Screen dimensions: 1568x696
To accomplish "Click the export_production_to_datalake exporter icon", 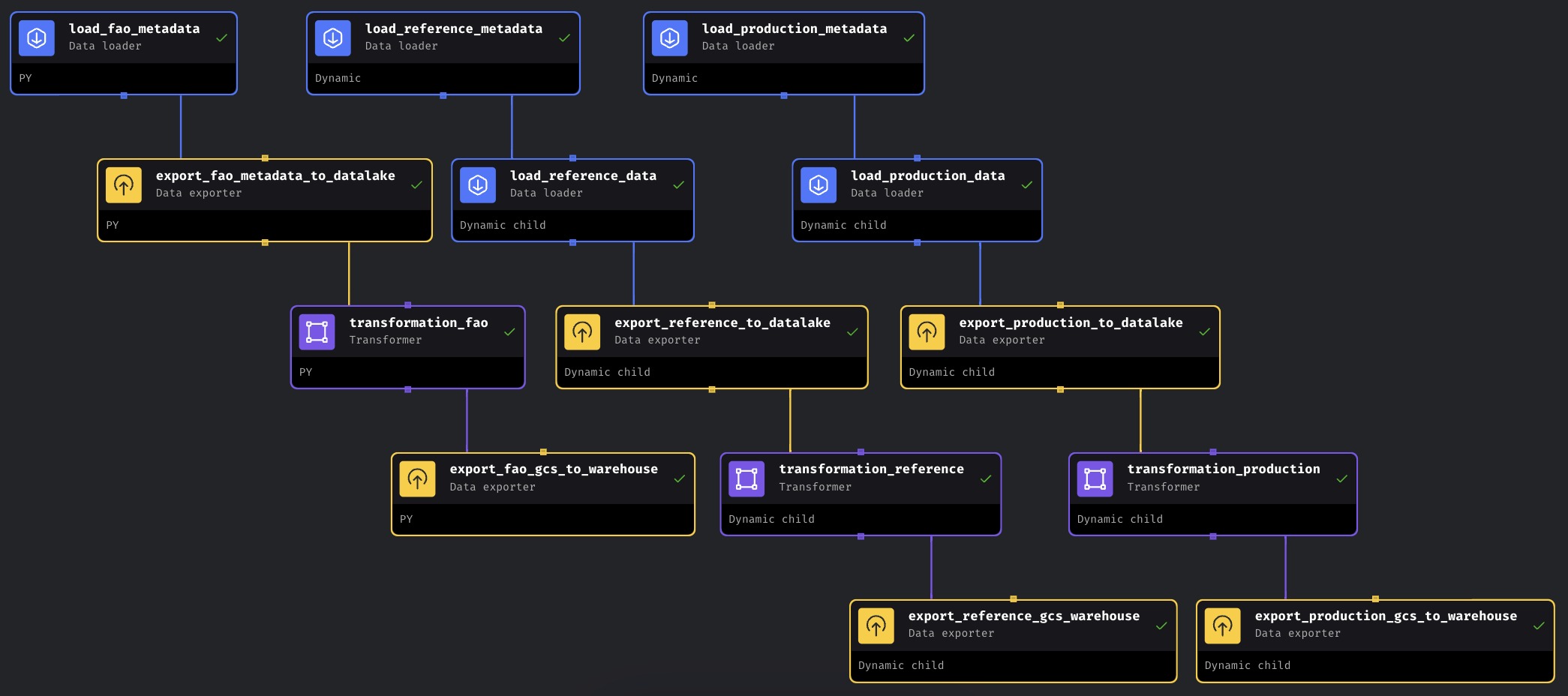I will coord(927,332).
